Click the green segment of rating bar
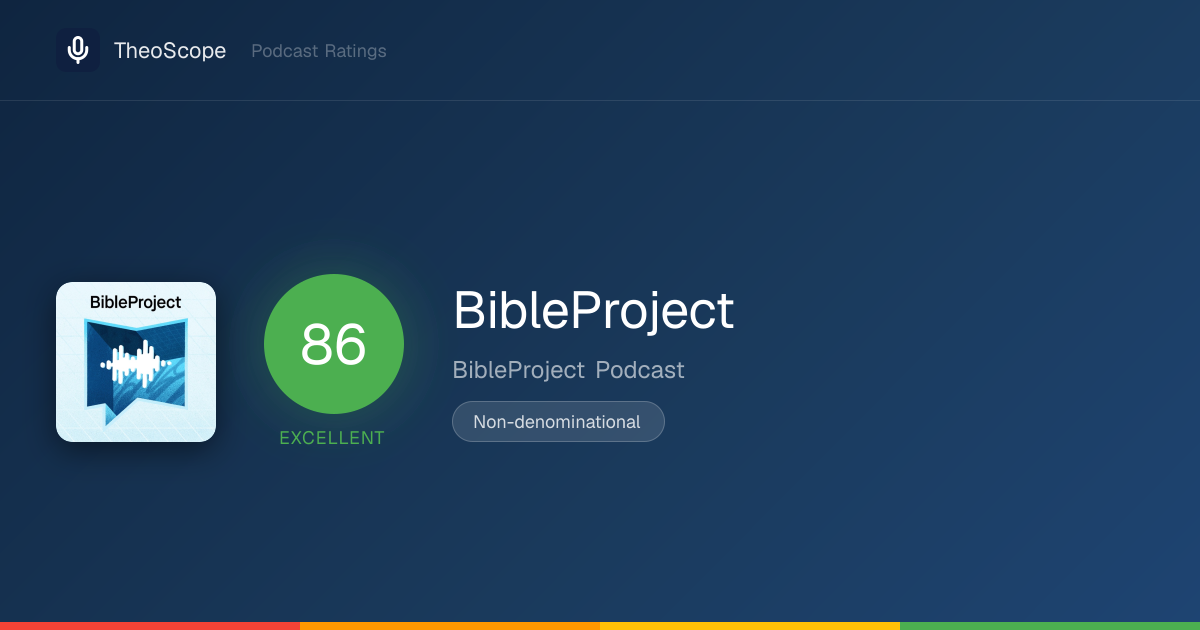The height and width of the screenshot is (630, 1200). (x=1050, y=626)
